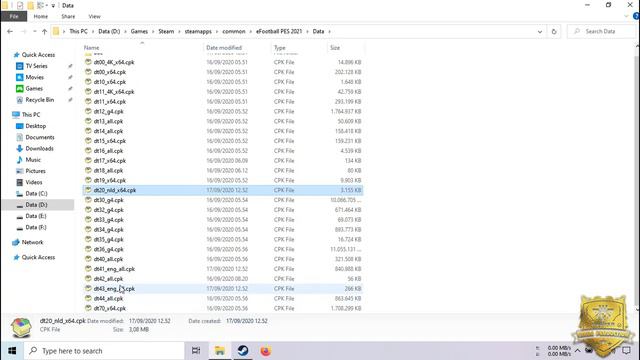This screenshot has width=640, height=360.
Task: Sort files by Date modified column
Action: pyautogui.click(x=224, y=48)
